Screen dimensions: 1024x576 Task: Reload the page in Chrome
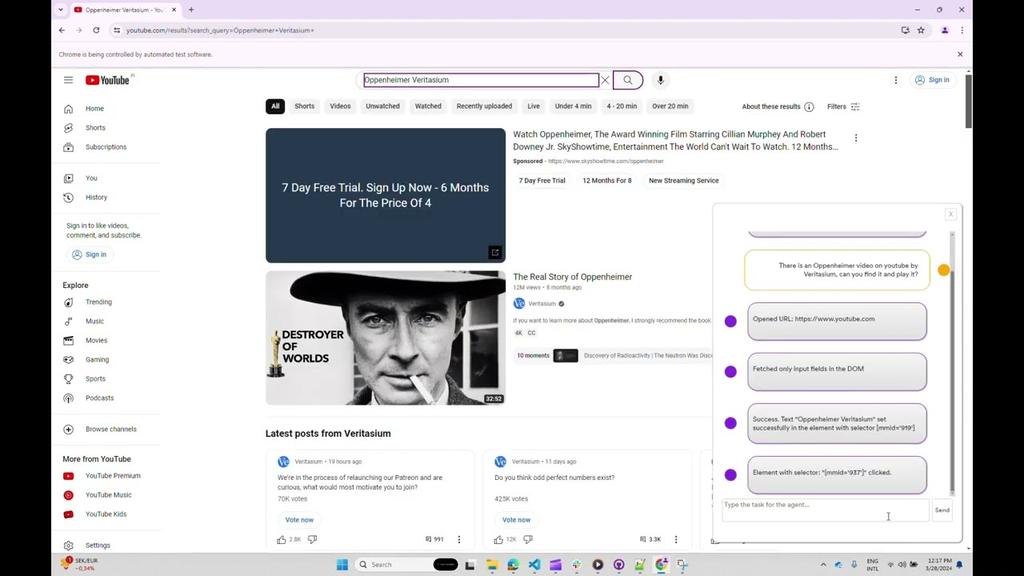click(96, 30)
